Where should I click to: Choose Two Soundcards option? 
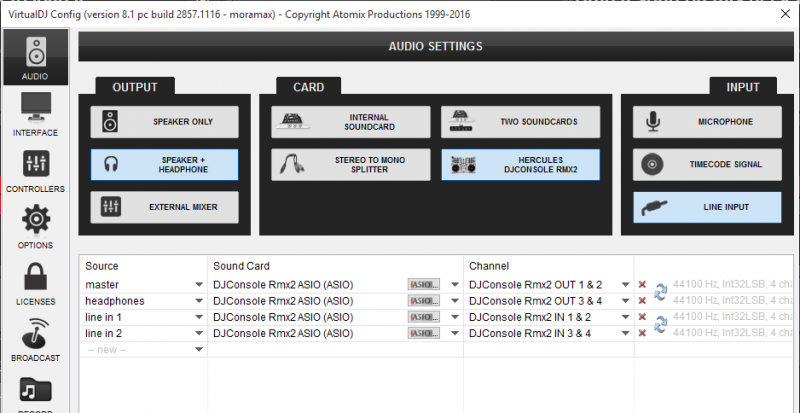(520, 122)
